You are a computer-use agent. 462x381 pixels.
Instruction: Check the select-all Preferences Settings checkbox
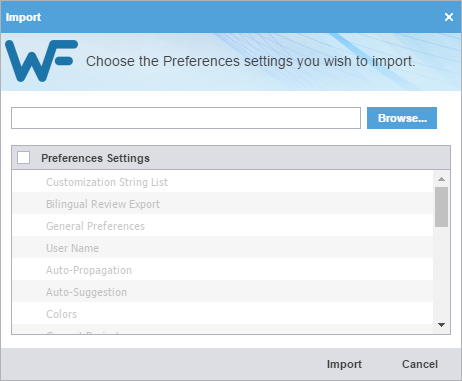pyautogui.click(x=24, y=158)
